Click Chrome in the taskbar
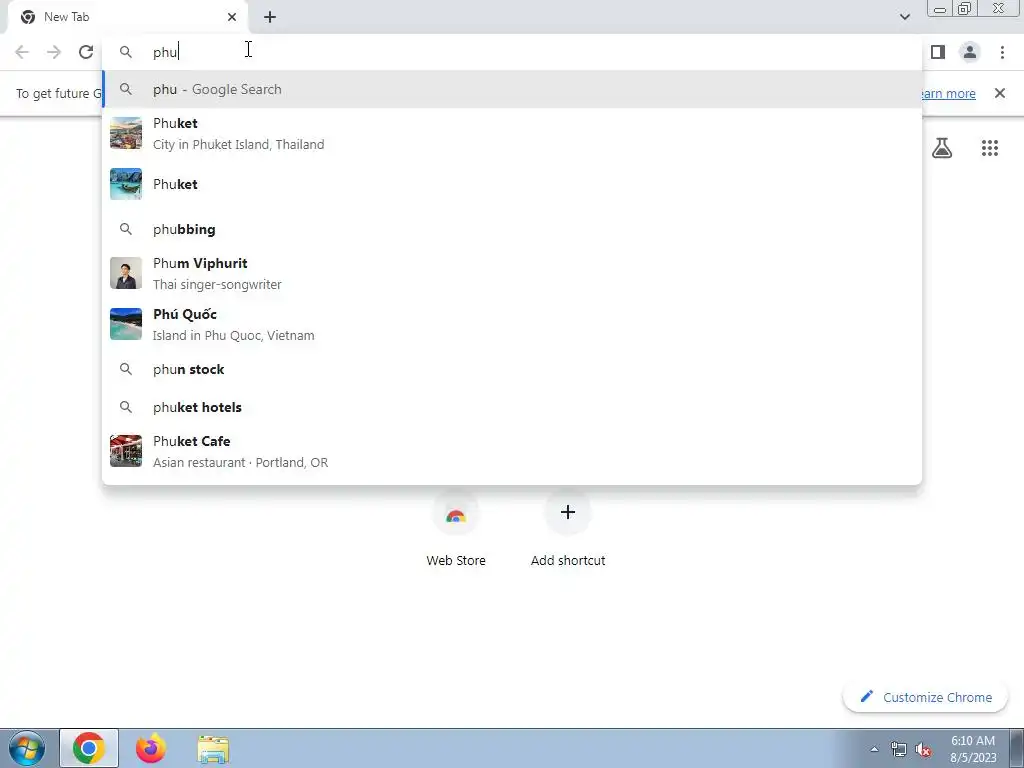The image size is (1024, 768). (89, 748)
